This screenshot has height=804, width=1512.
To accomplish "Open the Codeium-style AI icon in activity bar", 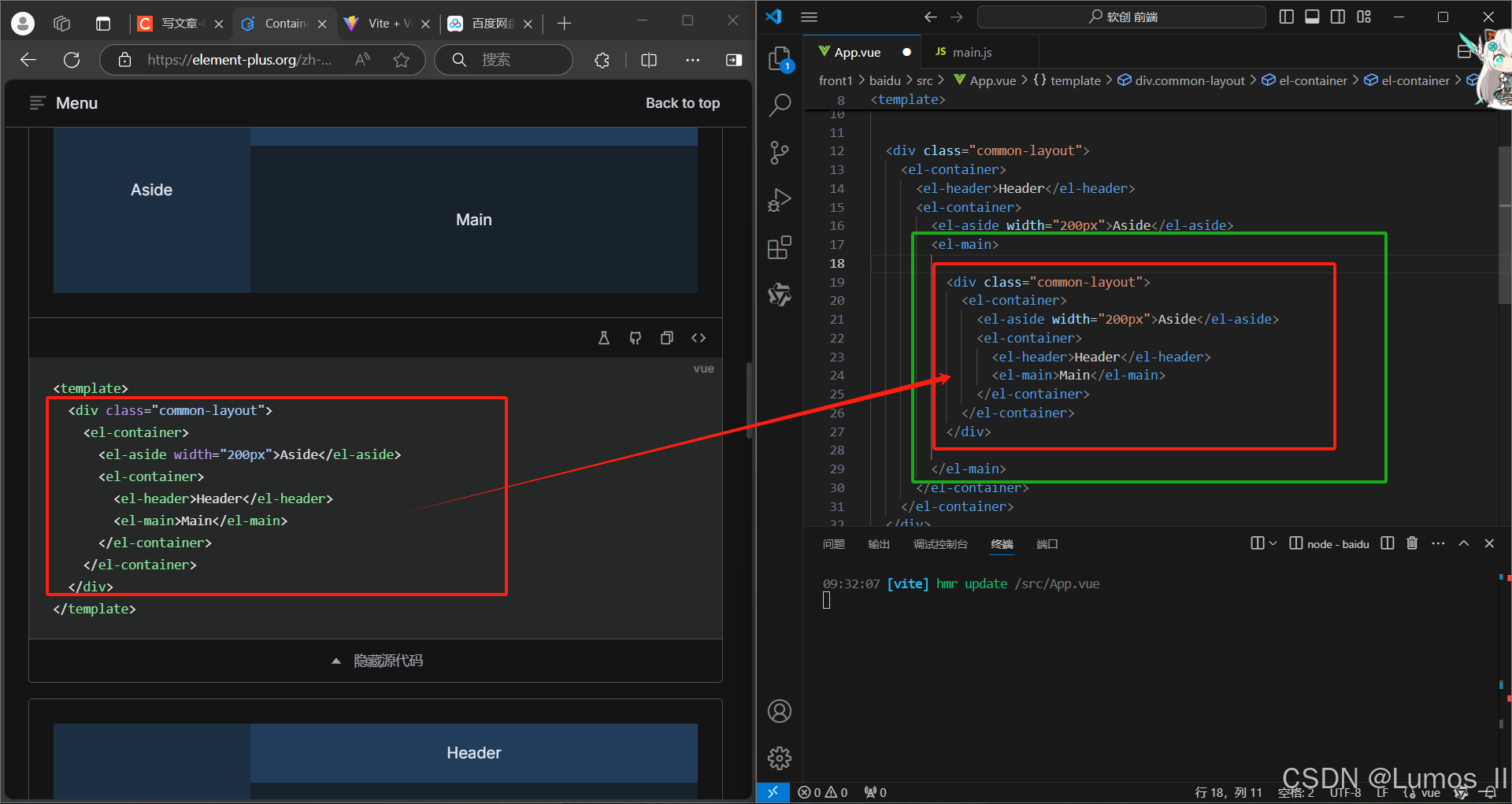I will (x=780, y=295).
